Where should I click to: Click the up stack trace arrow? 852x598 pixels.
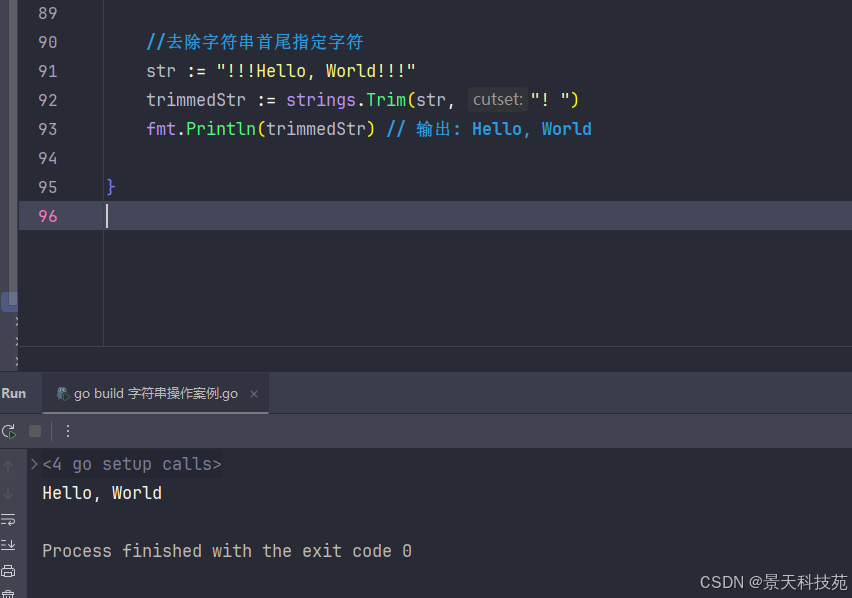pyautogui.click(x=9, y=466)
